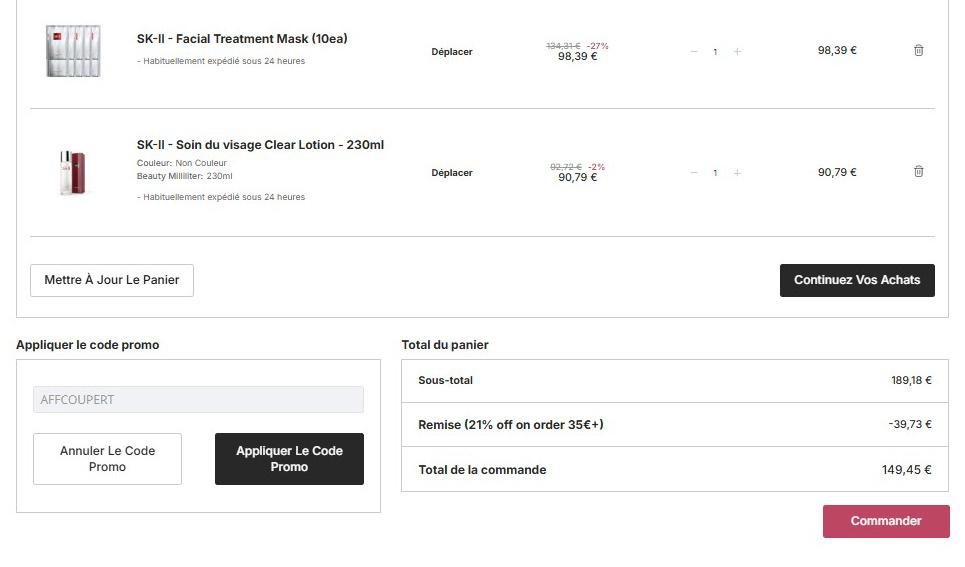Screen dimensions: 965x567
Task: Open the Clear Lotion product thumbnail
Action: click(x=73, y=173)
